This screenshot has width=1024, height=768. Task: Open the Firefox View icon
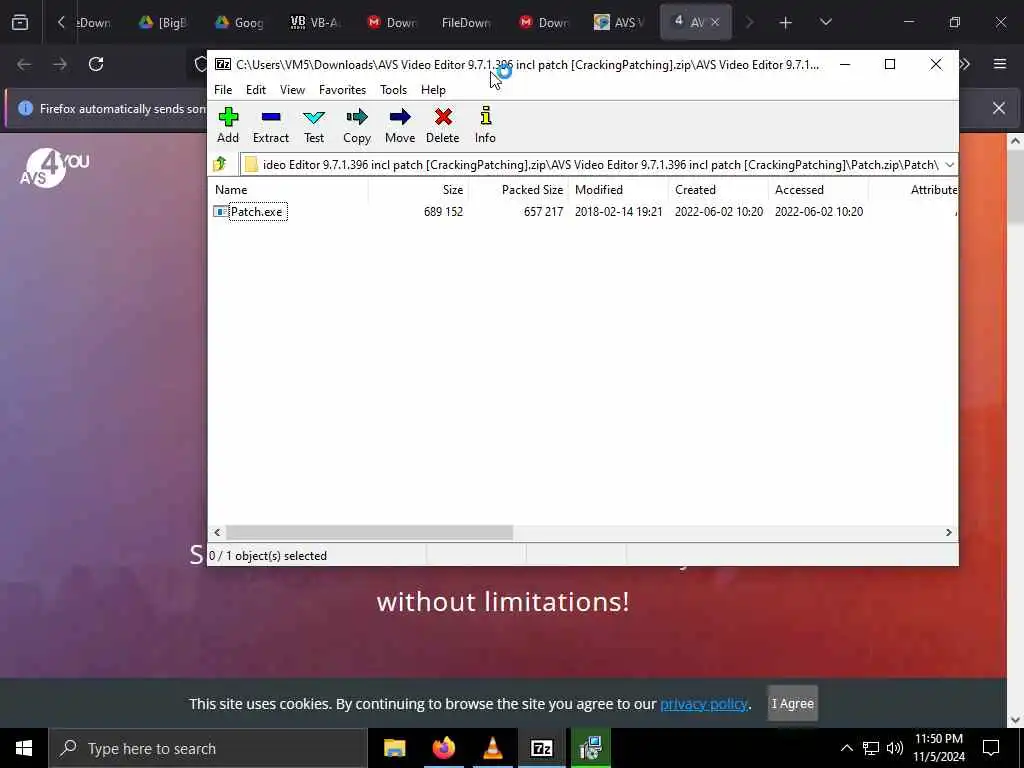20,23
